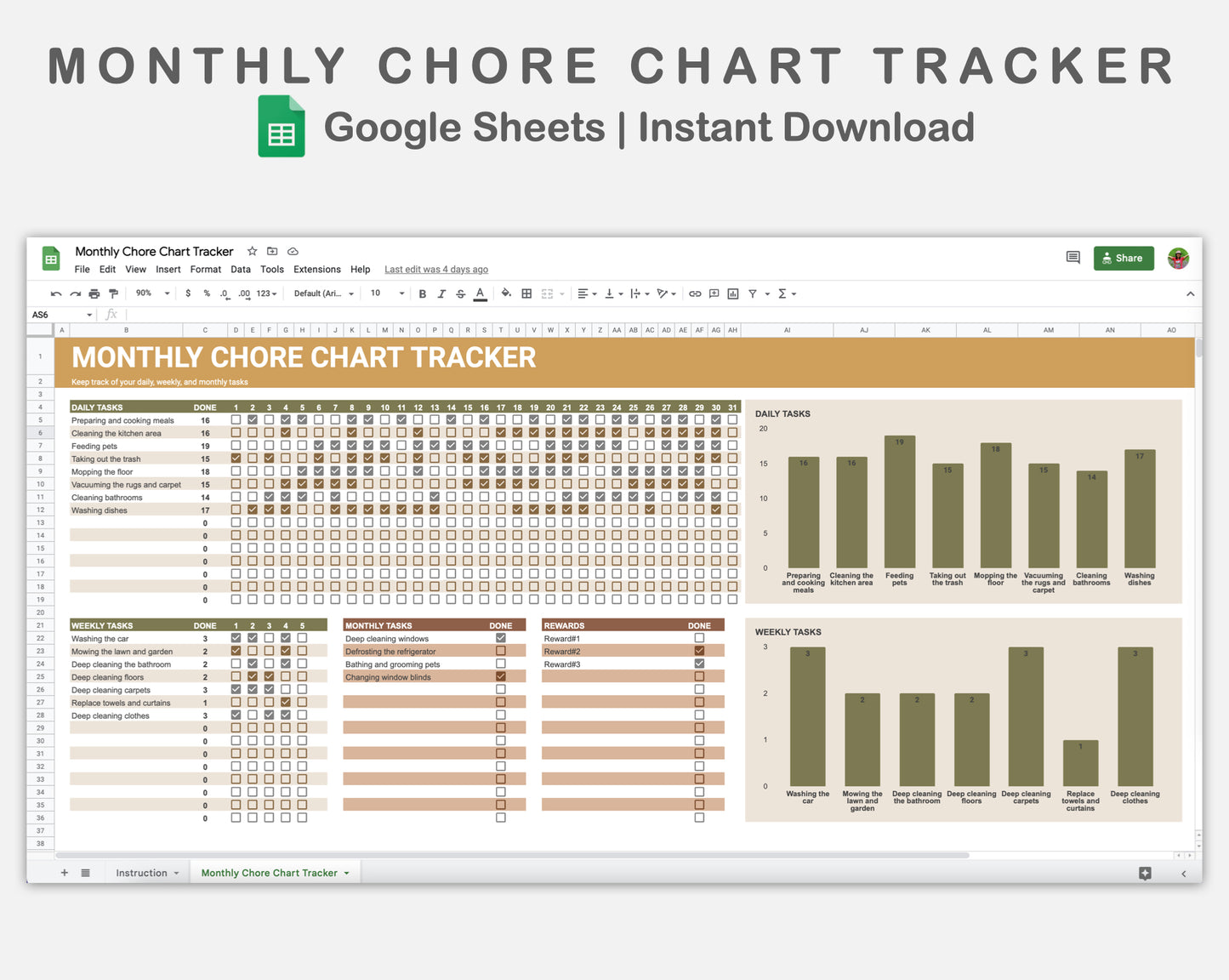Screen dimensions: 1229x980
Task: Click the add new sheet plus icon
Action: [65, 873]
